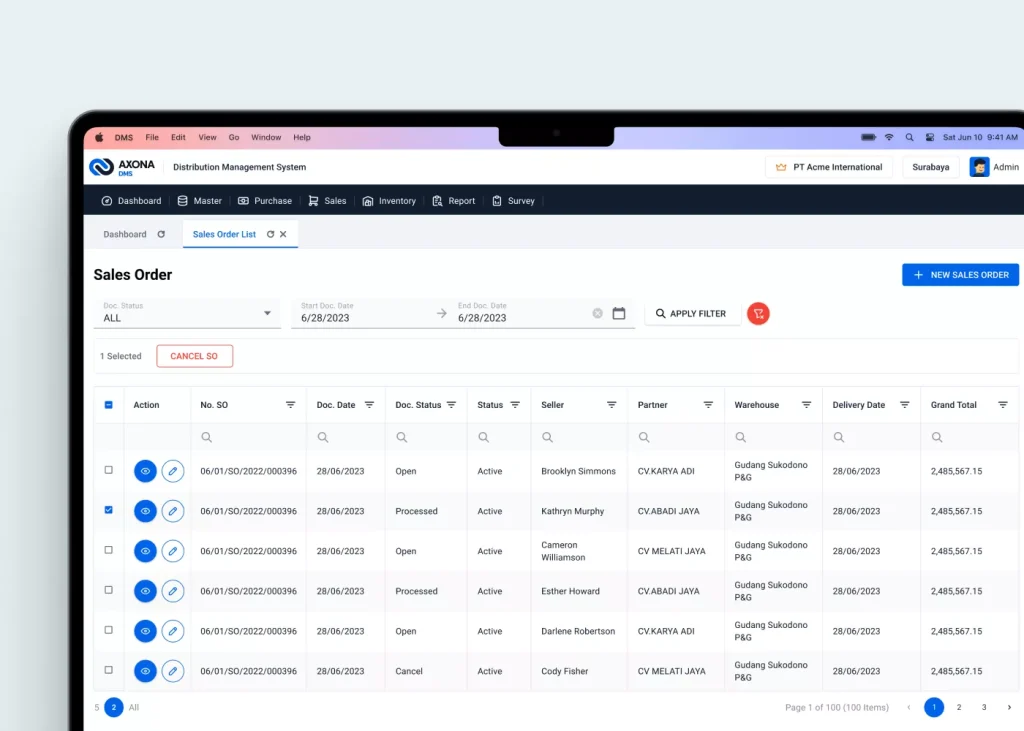The height and width of the screenshot is (731, 1024).
Task: Click the Seller column search field
Action: pos(580,437)
